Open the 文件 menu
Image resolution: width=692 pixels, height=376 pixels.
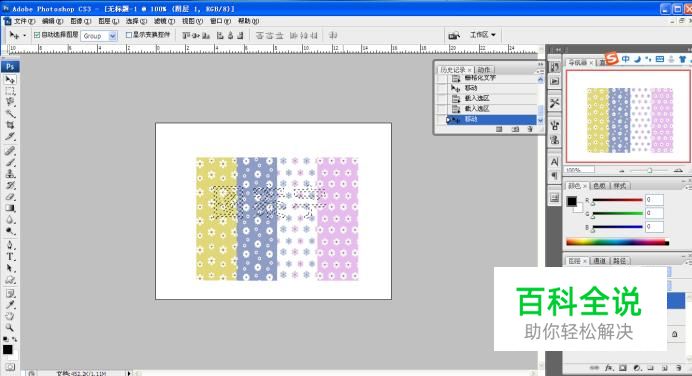tap(24, 21)
